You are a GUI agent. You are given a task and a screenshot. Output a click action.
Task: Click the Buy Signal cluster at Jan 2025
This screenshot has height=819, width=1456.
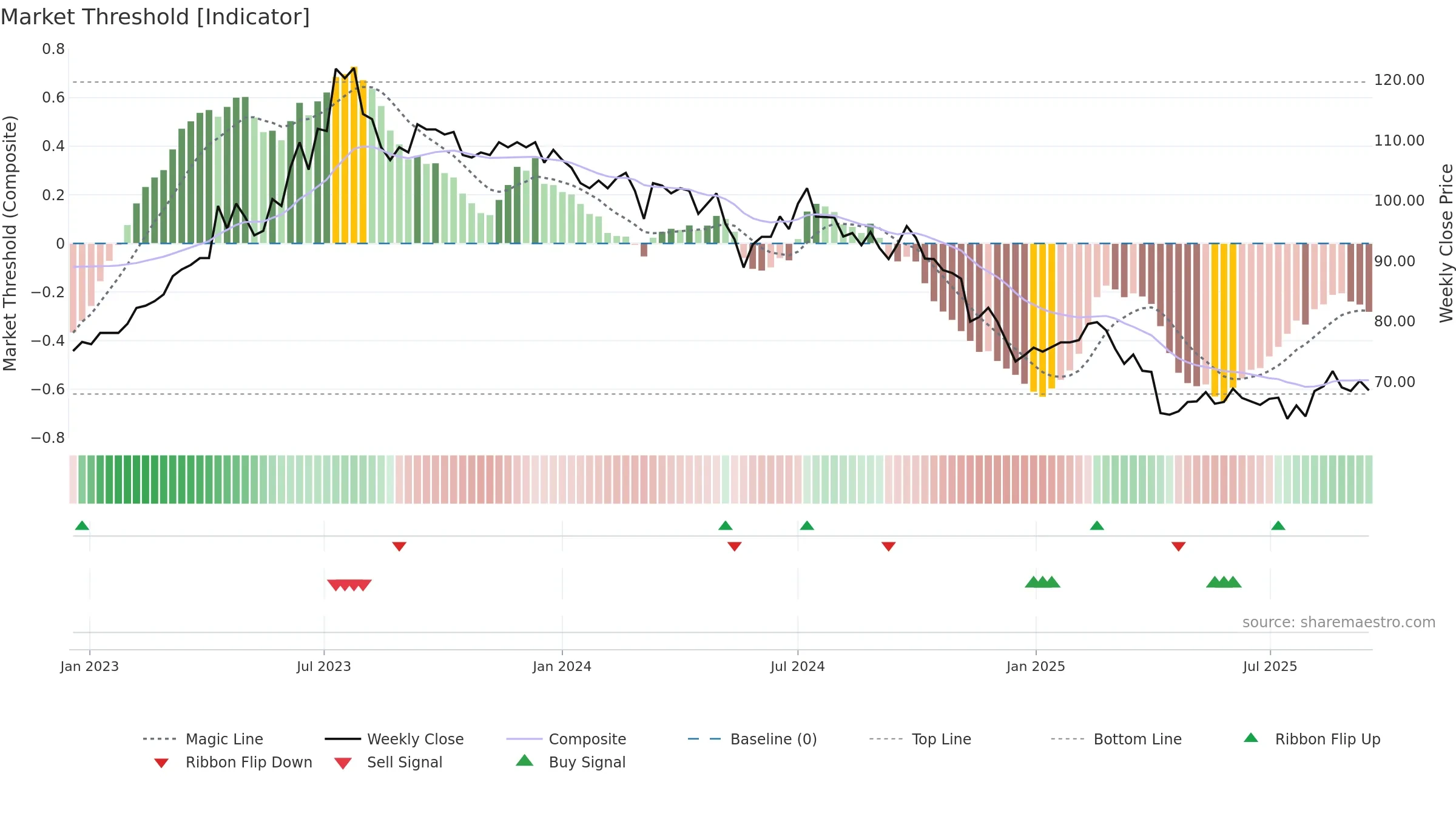pos(1043,582)
